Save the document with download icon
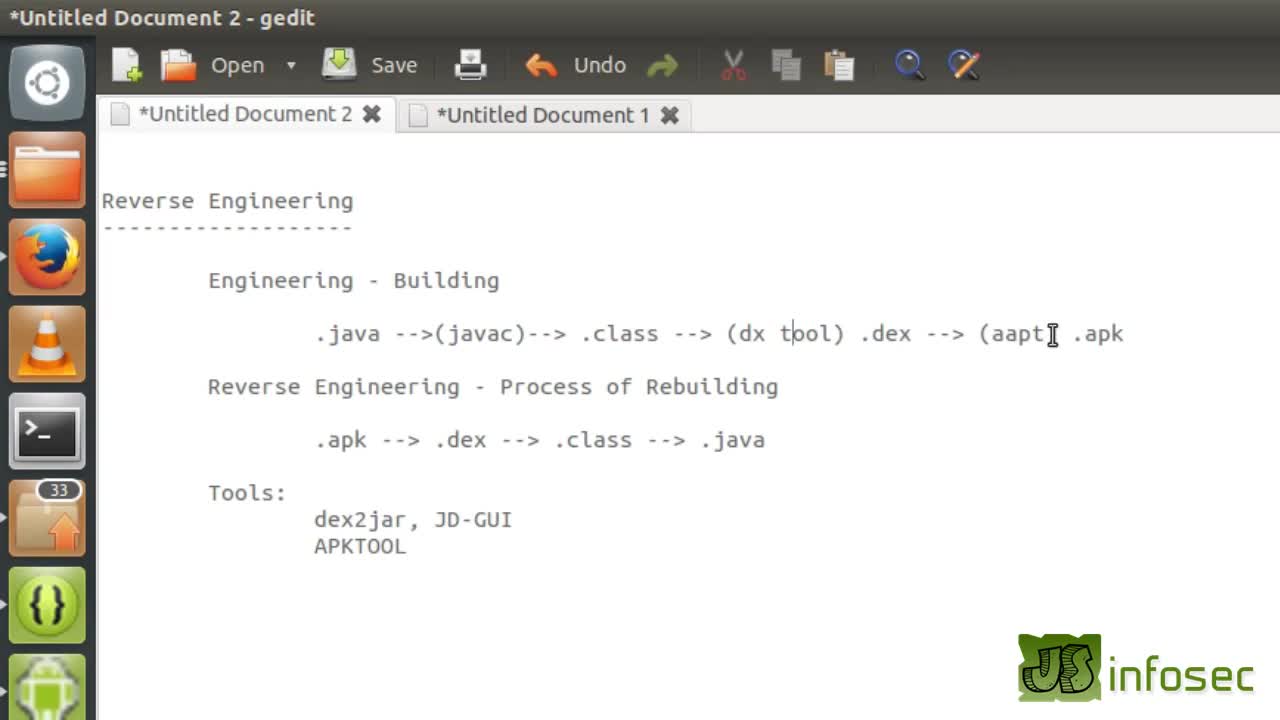 click(x=339, y=64)
